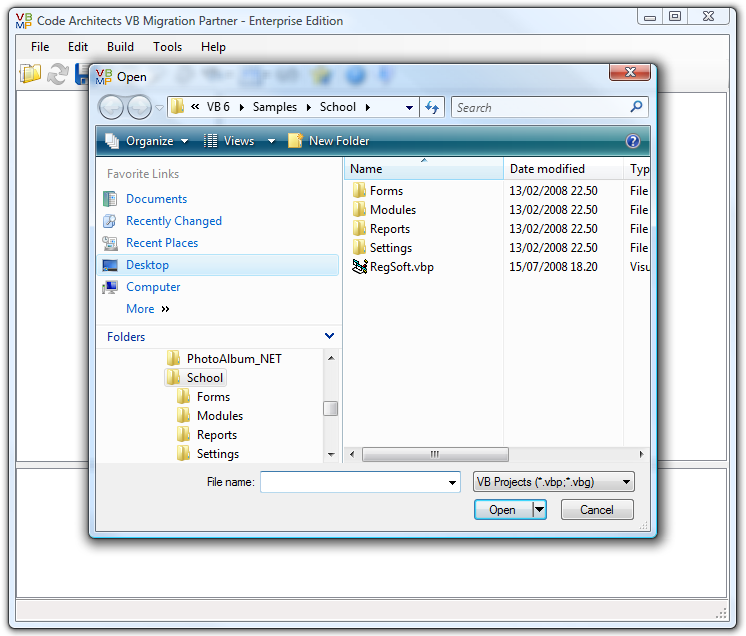Viewport: 746px width, 636px height.
Task: Click the RegSoft.vbp file icon
Action: (x=360, y=267)
